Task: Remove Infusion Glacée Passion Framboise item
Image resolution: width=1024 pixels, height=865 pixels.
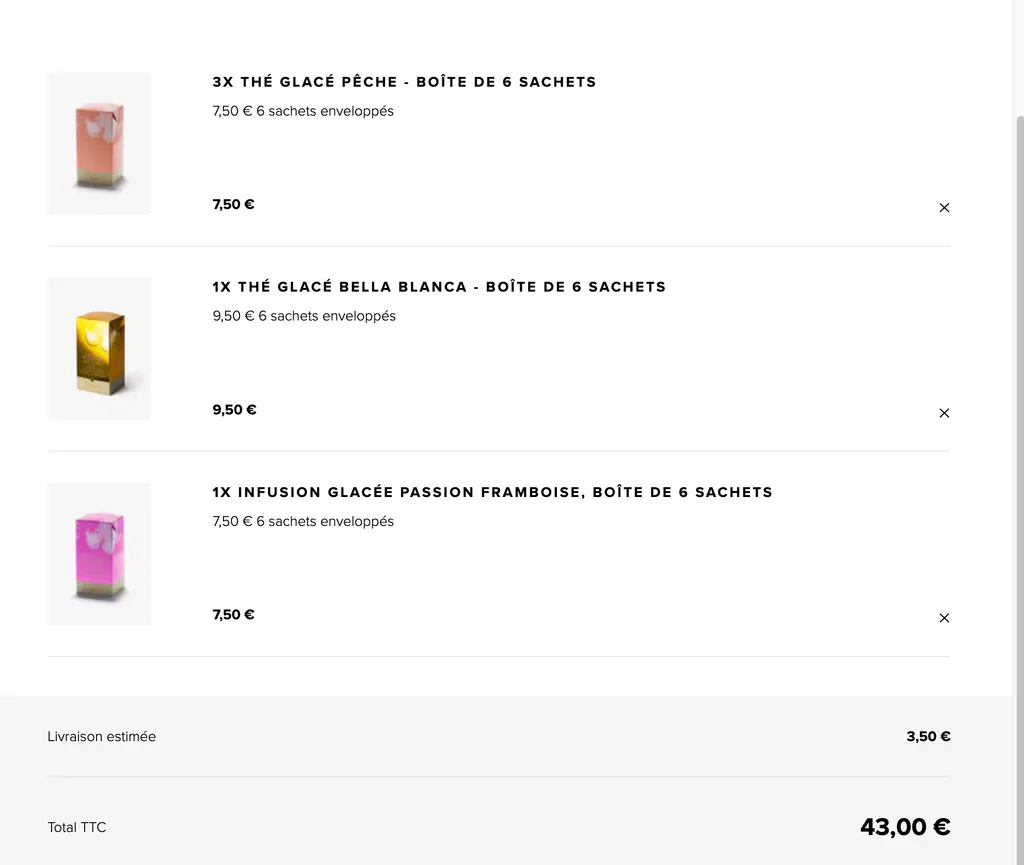Action: pos(944,618)
